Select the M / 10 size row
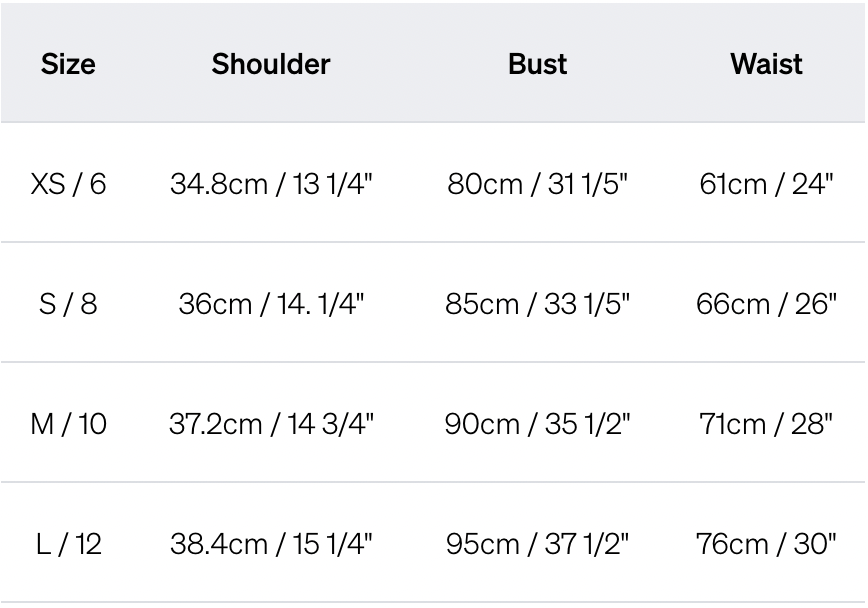Image resolution: width=868 pixels, height=608 pixels. tap(68, 424)
